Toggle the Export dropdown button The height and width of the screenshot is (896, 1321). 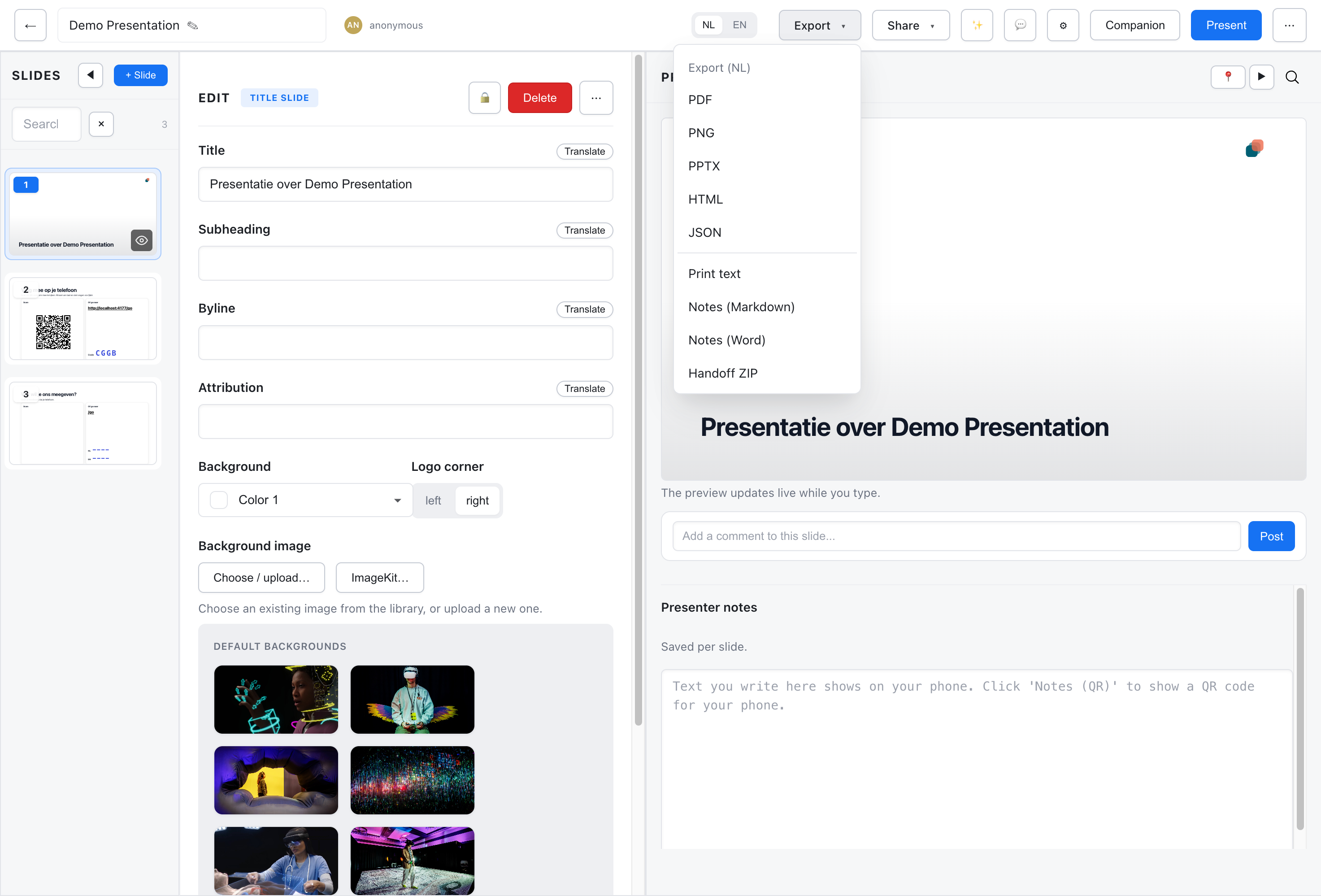819,26
